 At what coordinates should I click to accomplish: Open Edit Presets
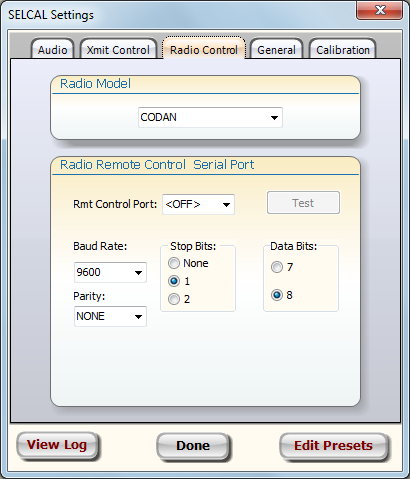pyautogui.click(x=333, y=446)
